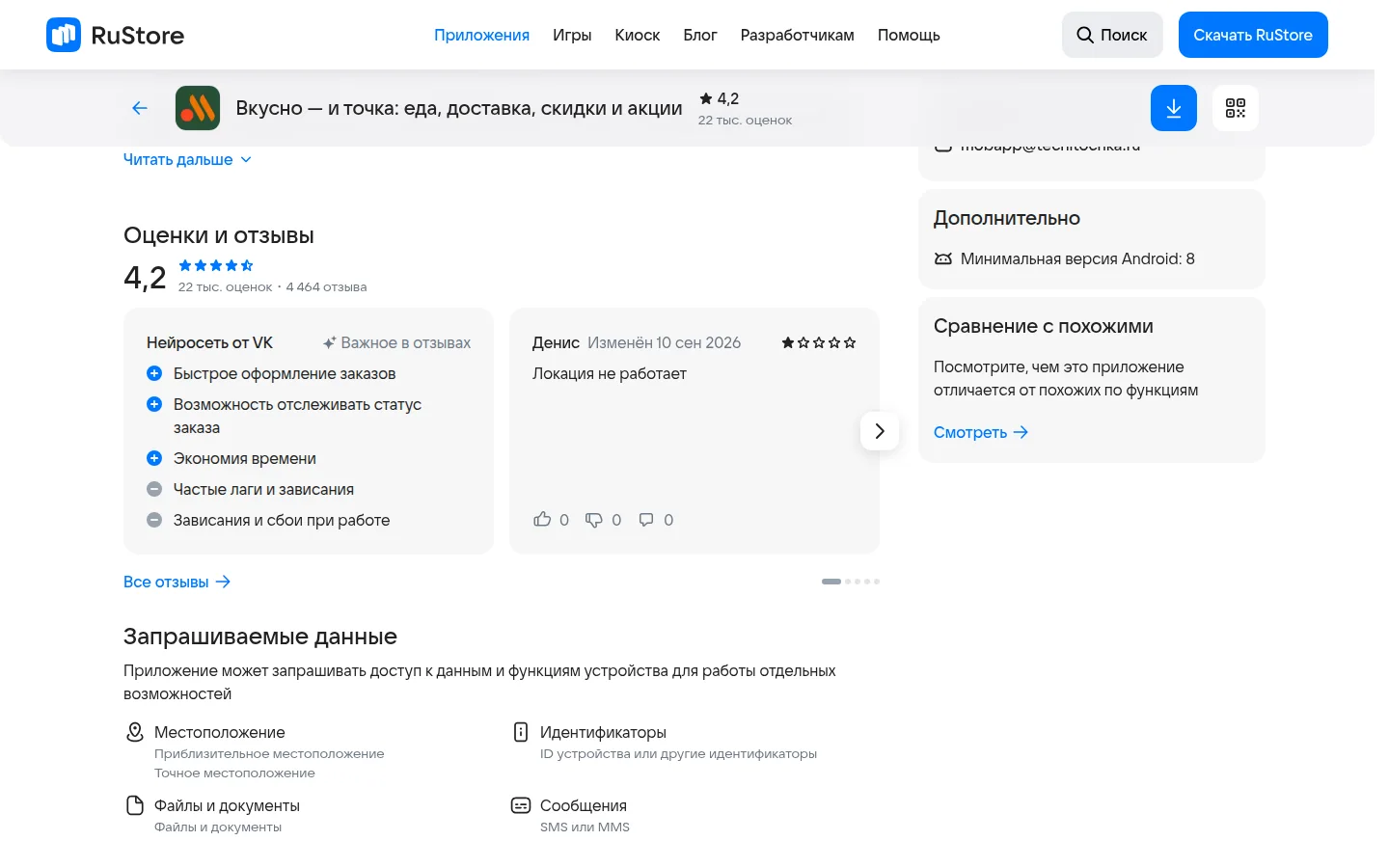Select the first carousel pagination dot
The image size is (1389, 868).
coord(831,582)
